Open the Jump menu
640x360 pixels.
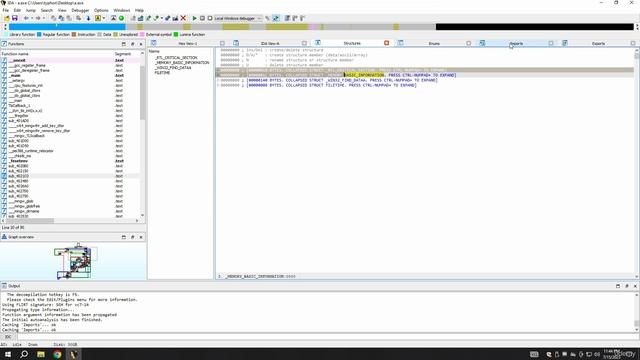[31, 10]
